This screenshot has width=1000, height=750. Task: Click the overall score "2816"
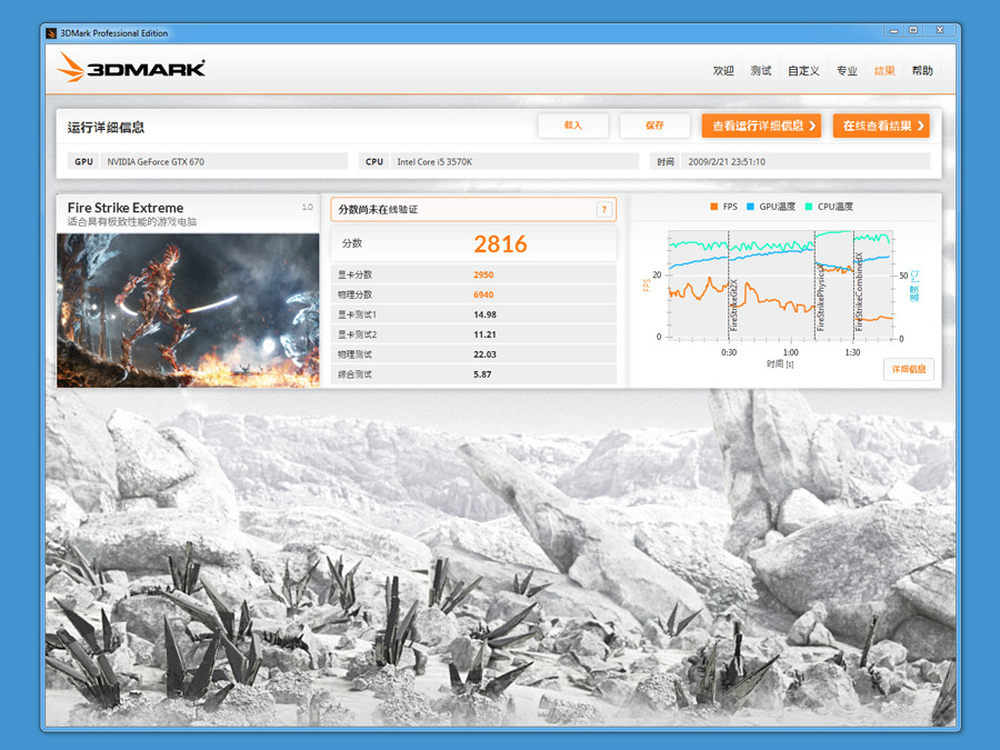pyautogui.click(x=501, y=244)
